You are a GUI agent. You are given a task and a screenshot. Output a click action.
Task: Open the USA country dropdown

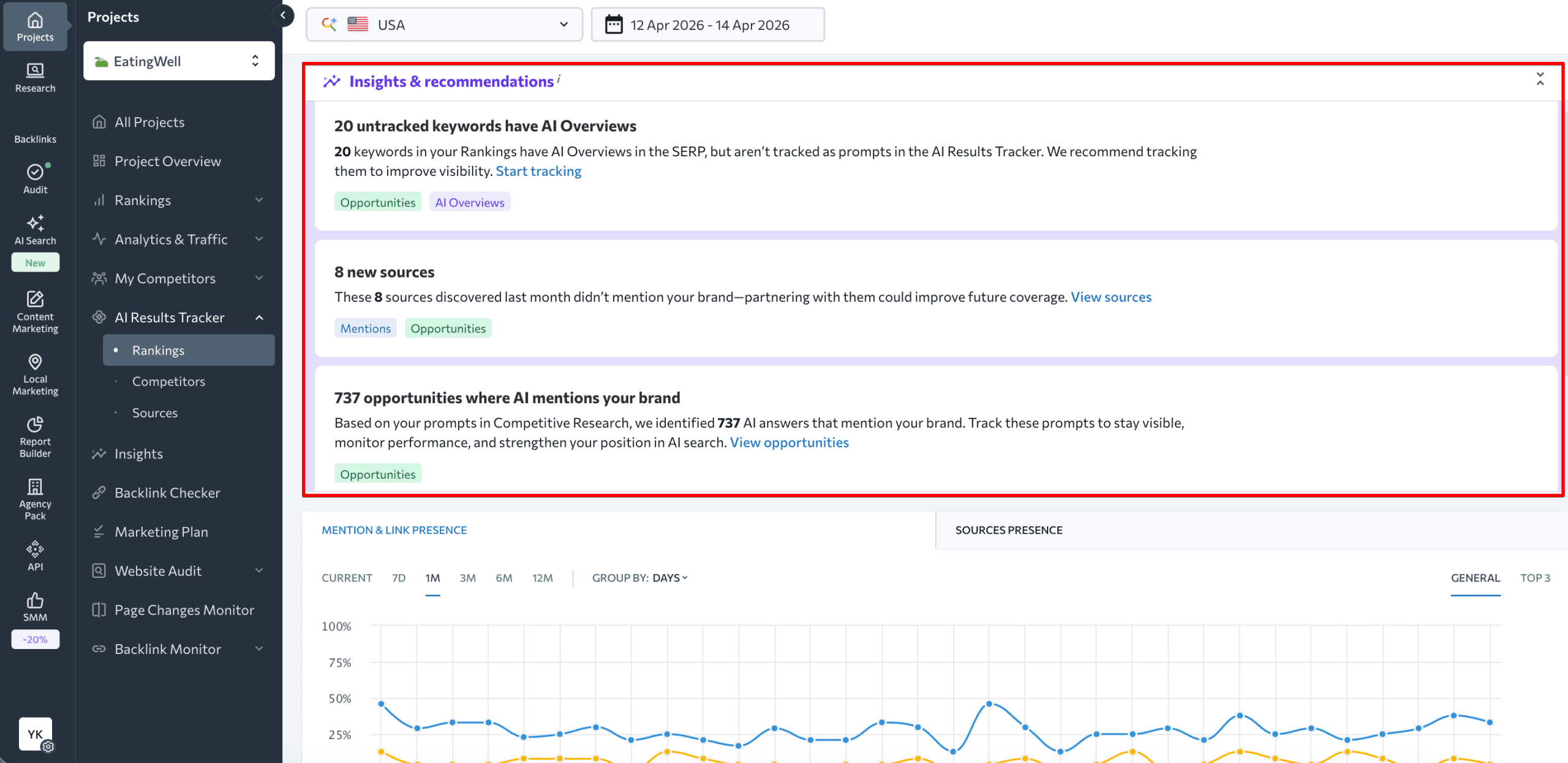(x=444, y=24)
